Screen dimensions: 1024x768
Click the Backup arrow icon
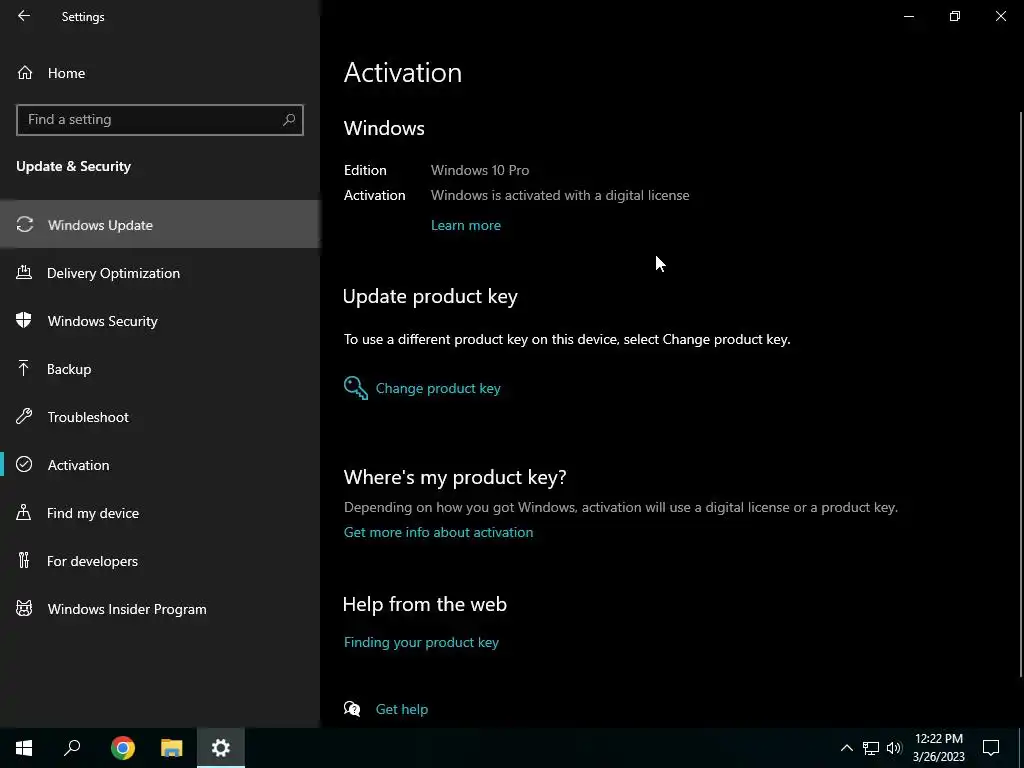24,368
